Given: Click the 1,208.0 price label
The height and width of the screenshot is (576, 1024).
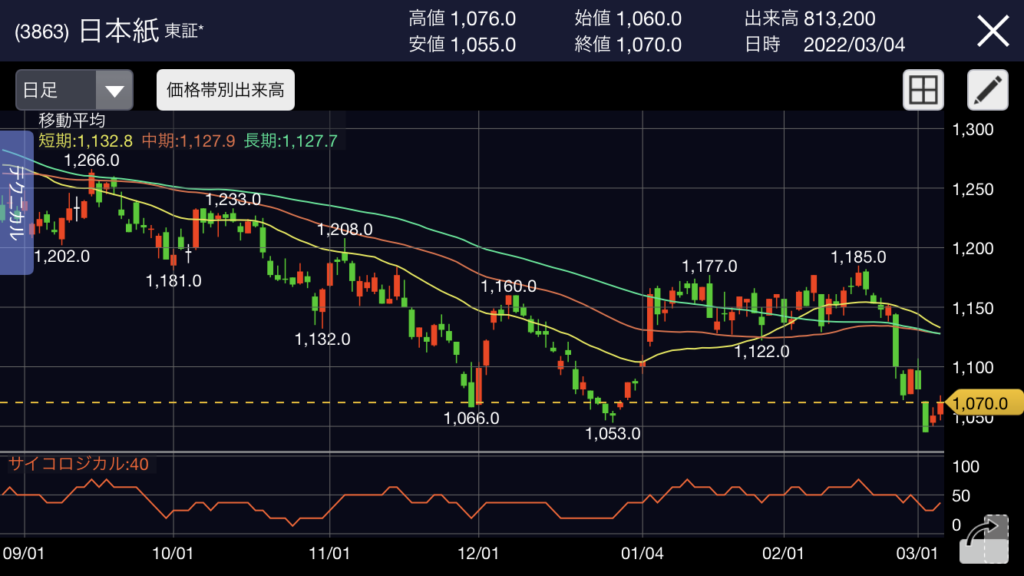Looking at the screenshot, I should (345, 229).
